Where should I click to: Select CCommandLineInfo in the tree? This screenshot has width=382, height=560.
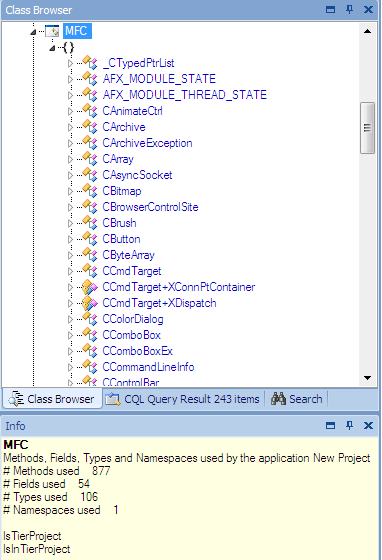[x=148, y=367]
